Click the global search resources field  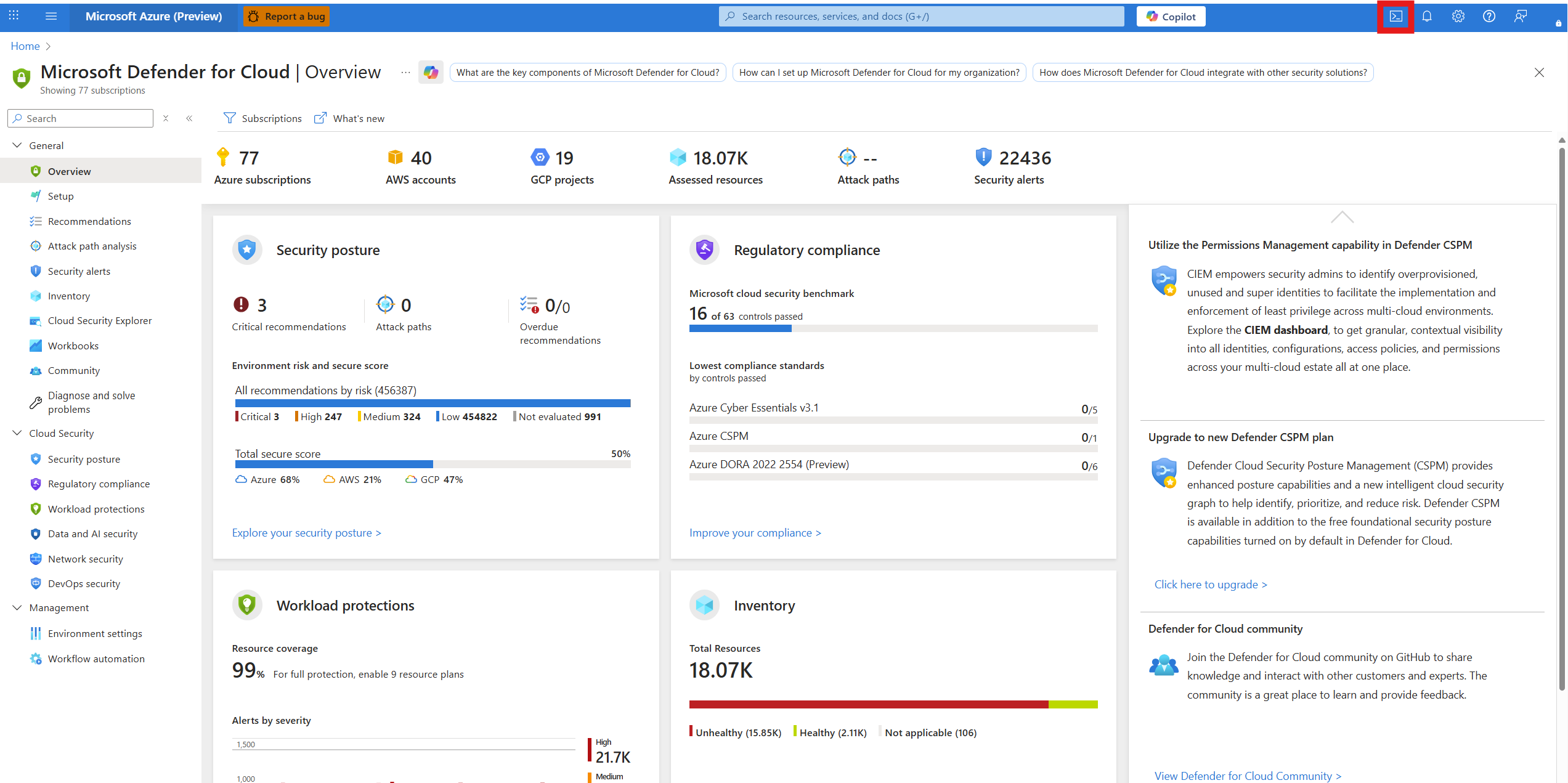pos(921,17)
